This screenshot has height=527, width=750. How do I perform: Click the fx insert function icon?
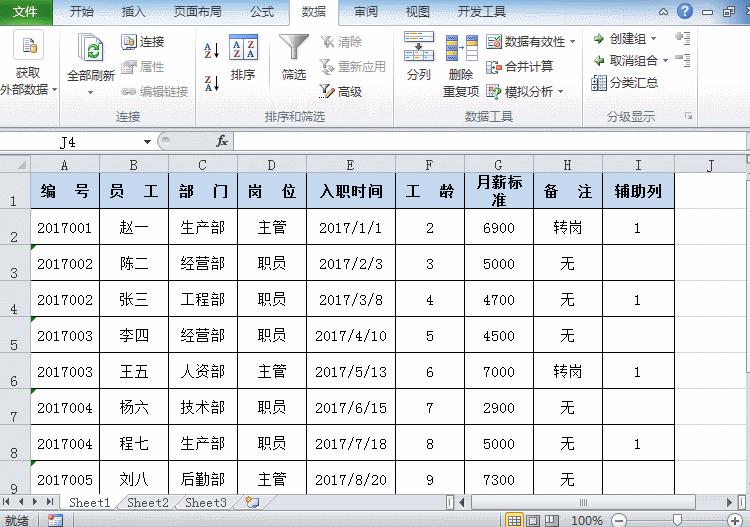[222, 141]
